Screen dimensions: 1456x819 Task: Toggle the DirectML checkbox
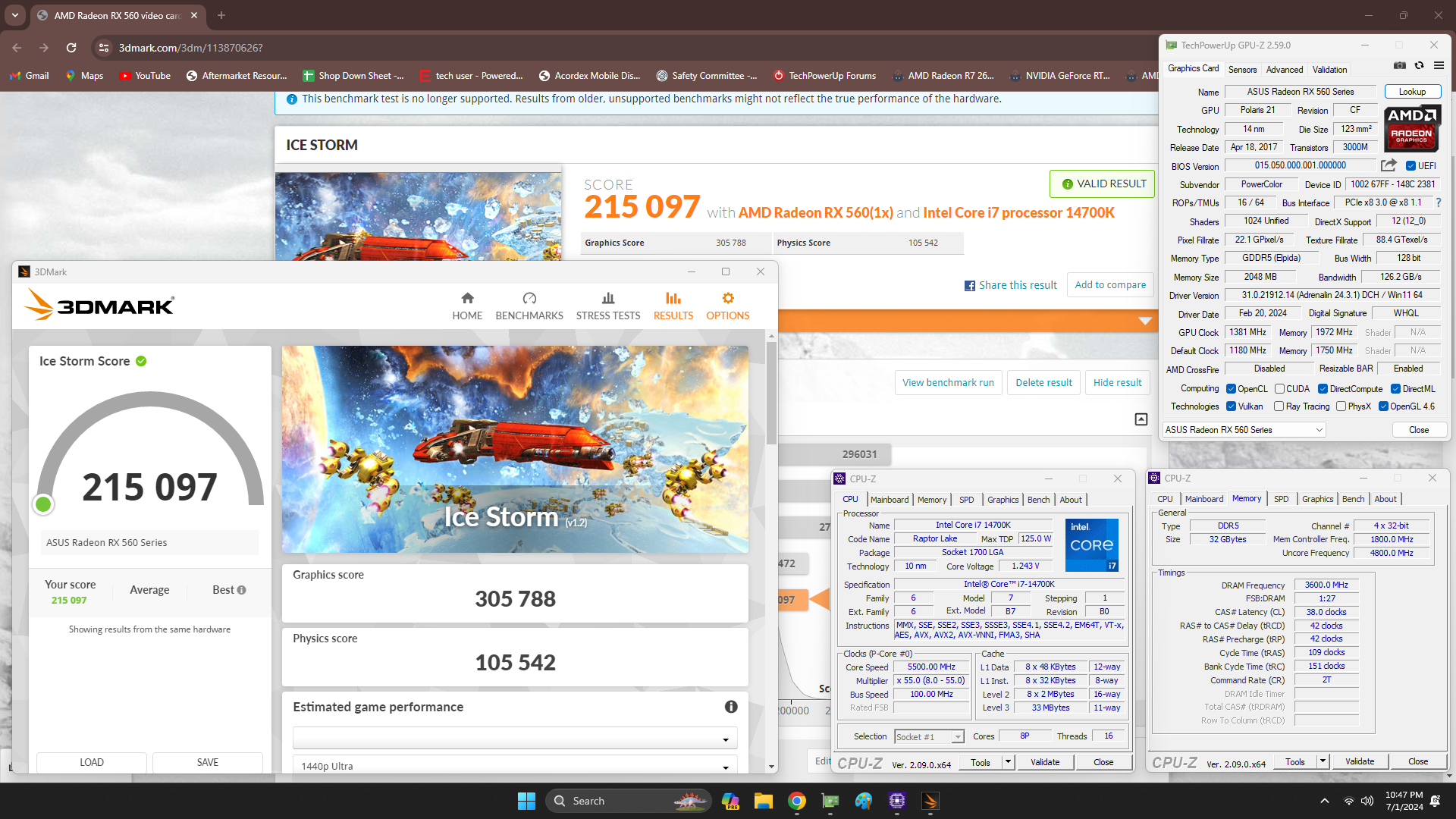point(1395,389)
